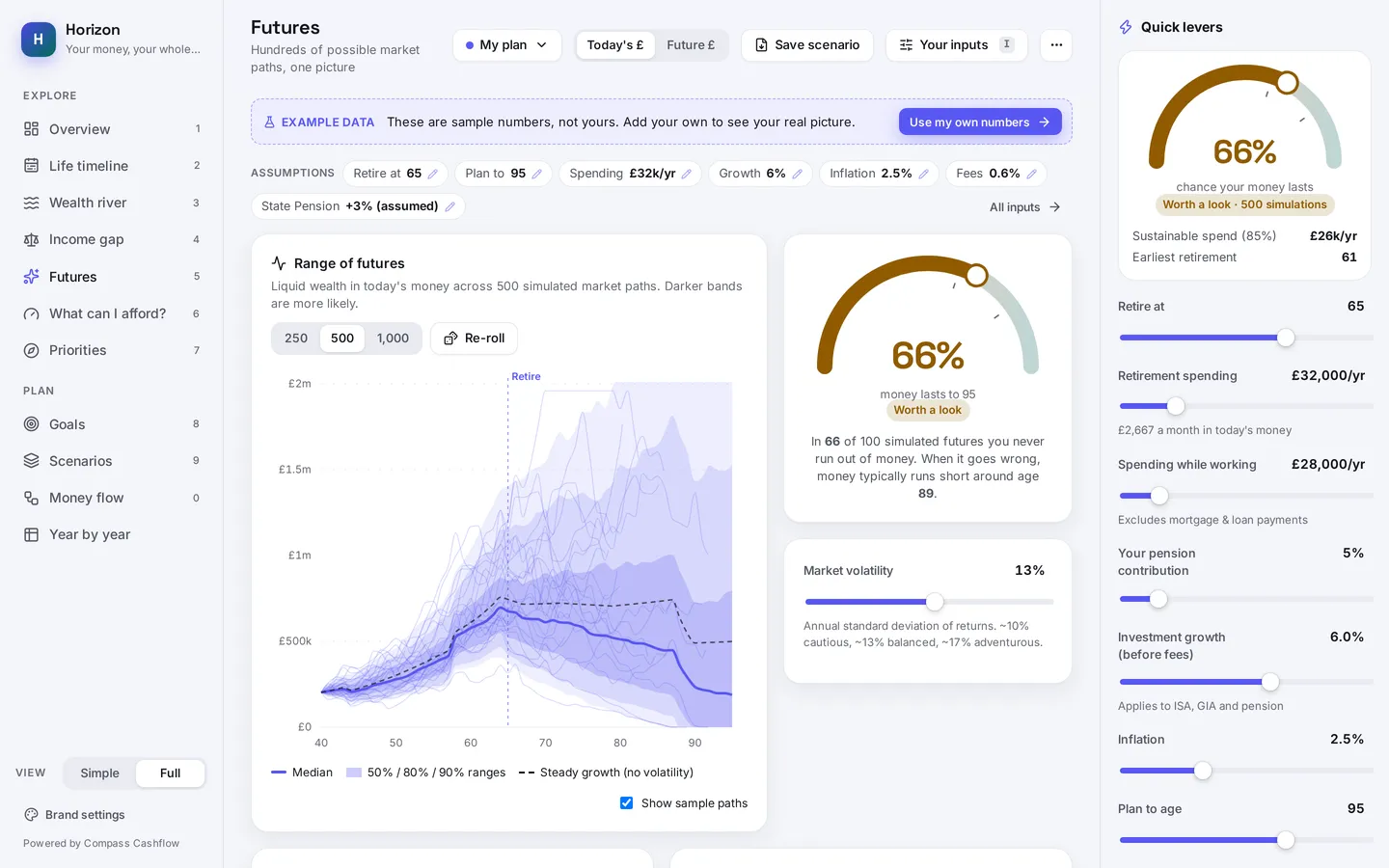Navigate to Year by year
The height and width of the screenshot is (868, 1389).
[112, 534]
